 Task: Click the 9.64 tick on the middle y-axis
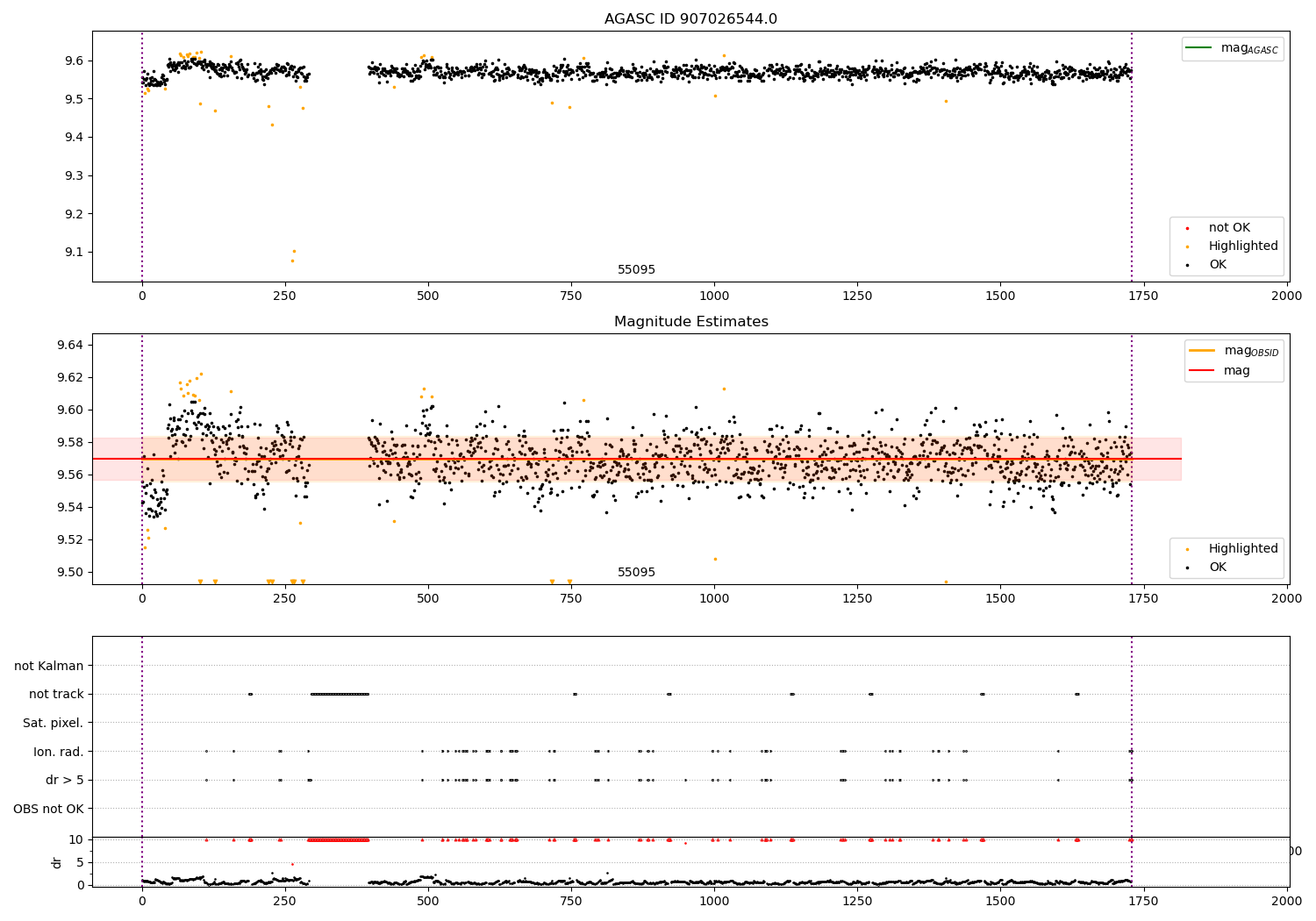point(70,346)
